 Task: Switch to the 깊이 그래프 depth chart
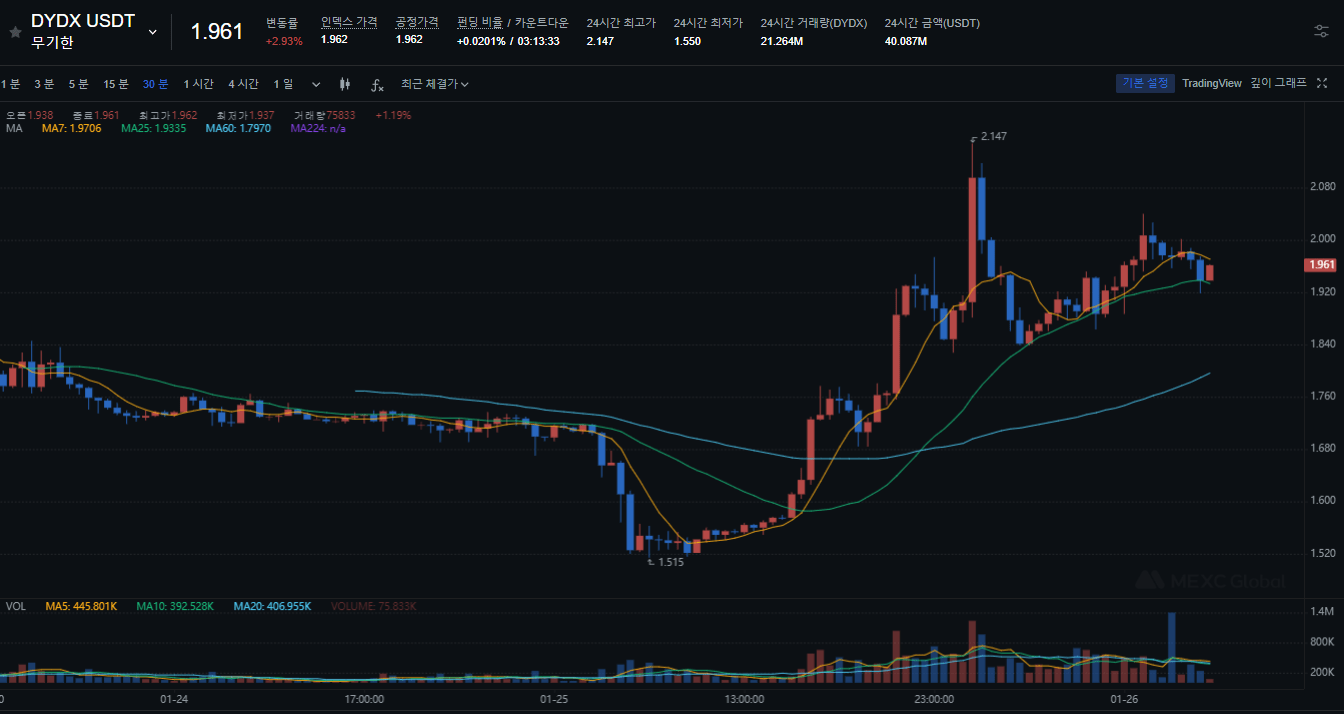coord(1278,83)
